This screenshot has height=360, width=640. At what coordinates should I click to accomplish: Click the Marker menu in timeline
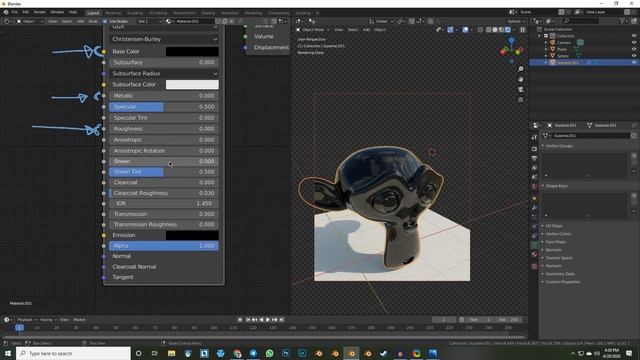click(79, 320)
